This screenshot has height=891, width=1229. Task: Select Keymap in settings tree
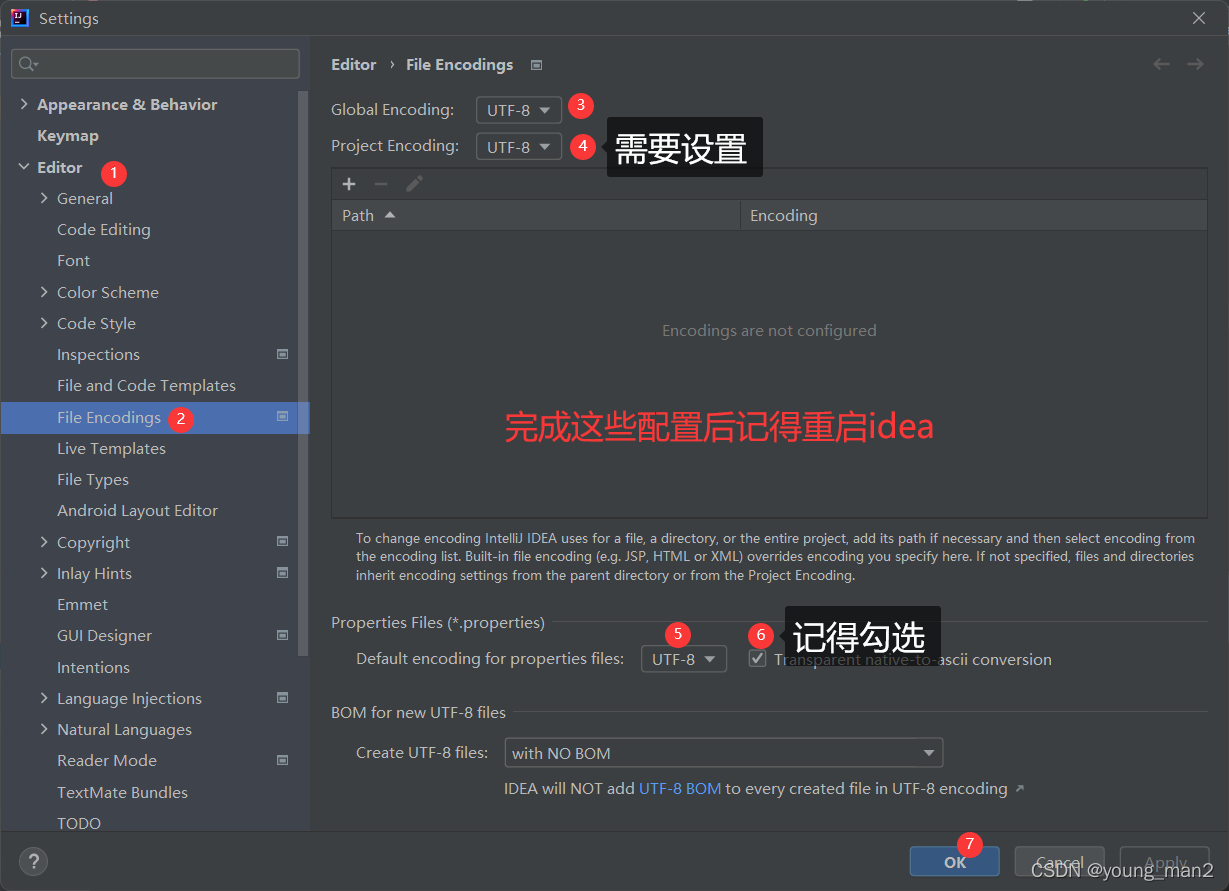[68, 136]
